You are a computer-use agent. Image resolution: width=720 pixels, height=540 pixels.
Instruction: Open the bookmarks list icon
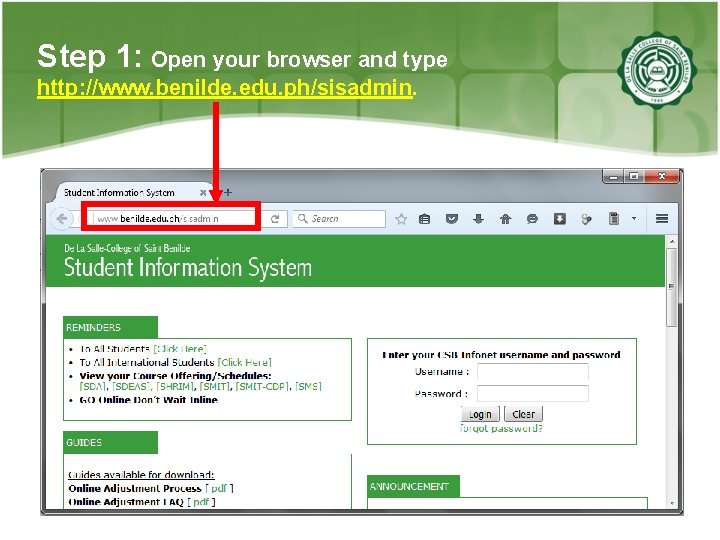click(425, 219)
